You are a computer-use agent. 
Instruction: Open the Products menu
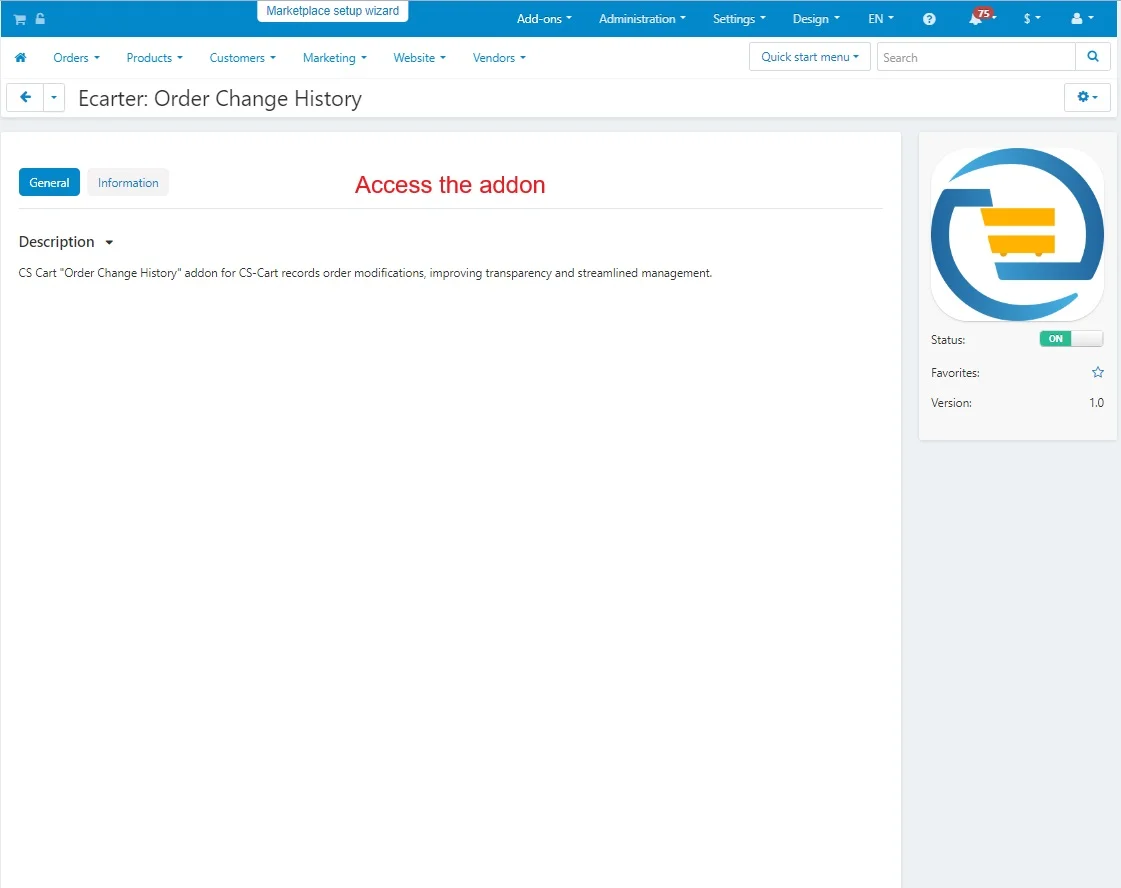[x=154, y=58]
